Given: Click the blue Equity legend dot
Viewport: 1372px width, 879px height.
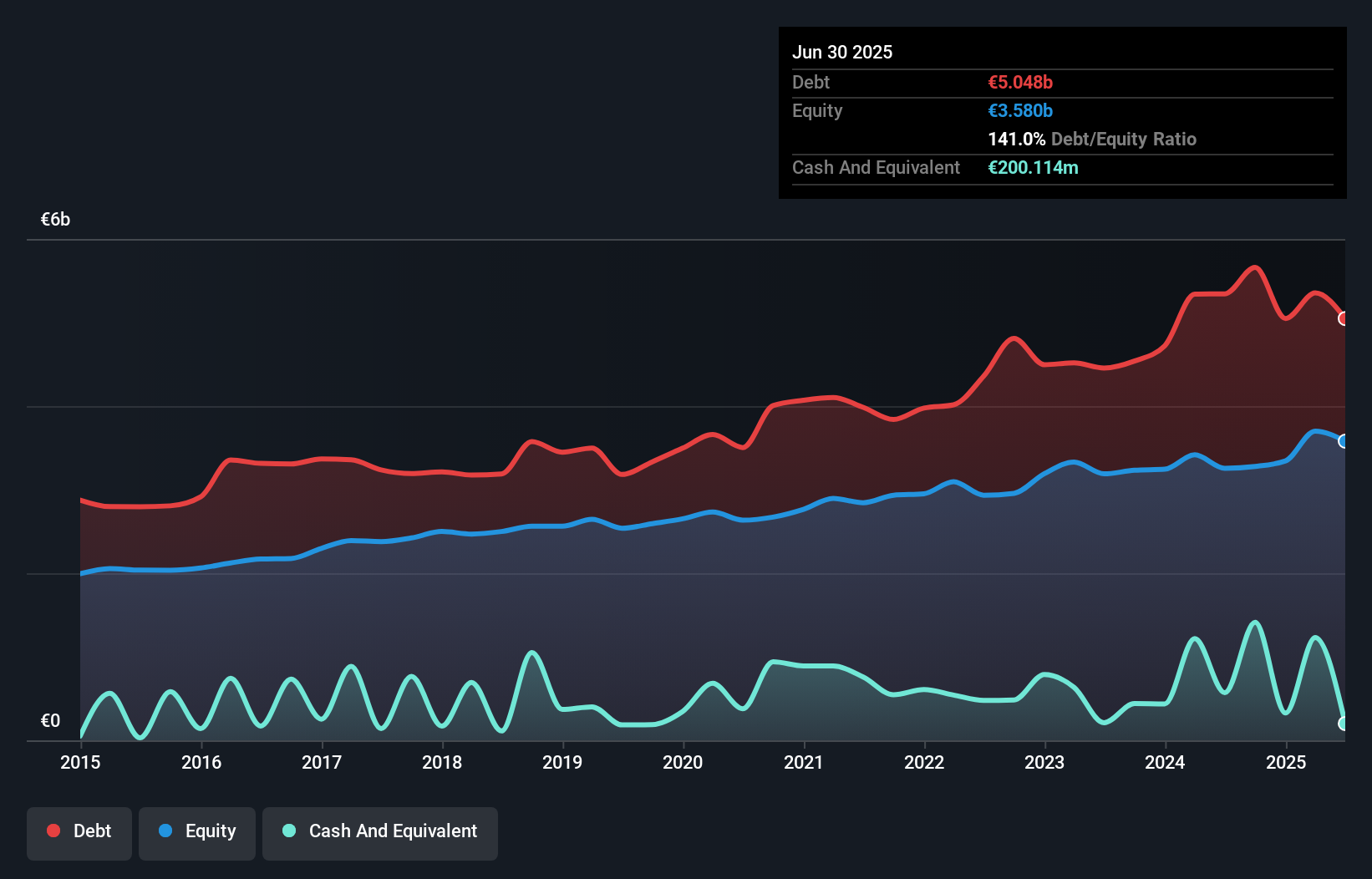Looking at the screenshot, I should coord(165,831).
